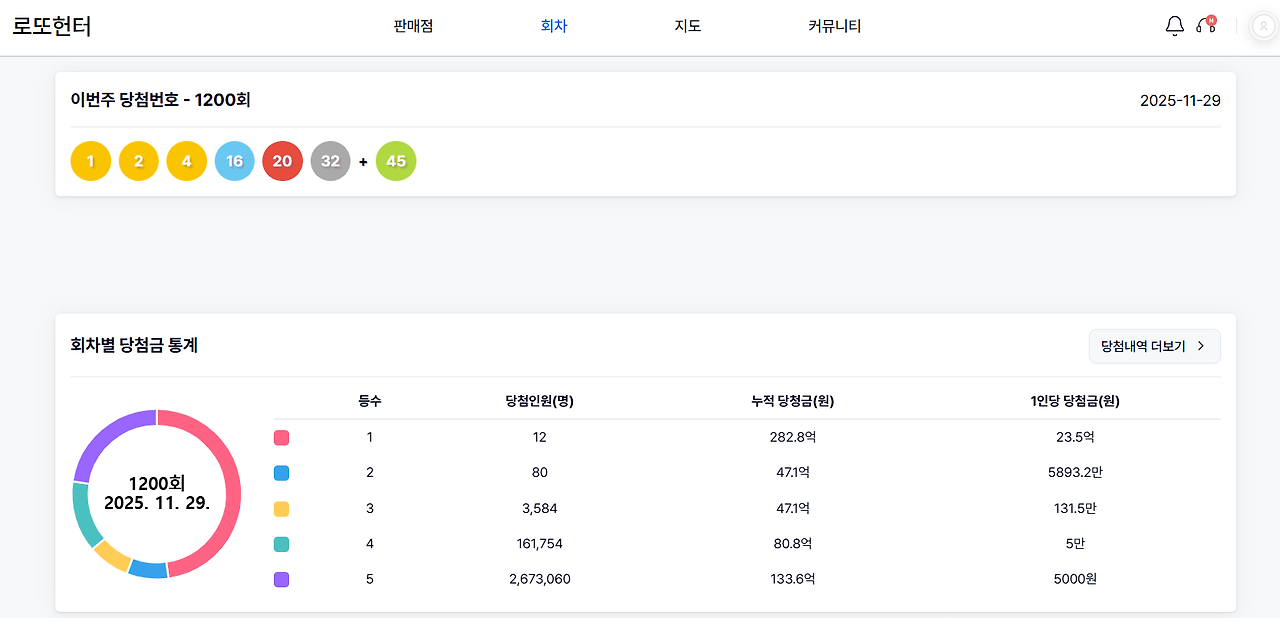This screenshot has height=618, width=1280.
Task: Open the headset support icon
Action: pyautogui.click(x=1206, y=26)
